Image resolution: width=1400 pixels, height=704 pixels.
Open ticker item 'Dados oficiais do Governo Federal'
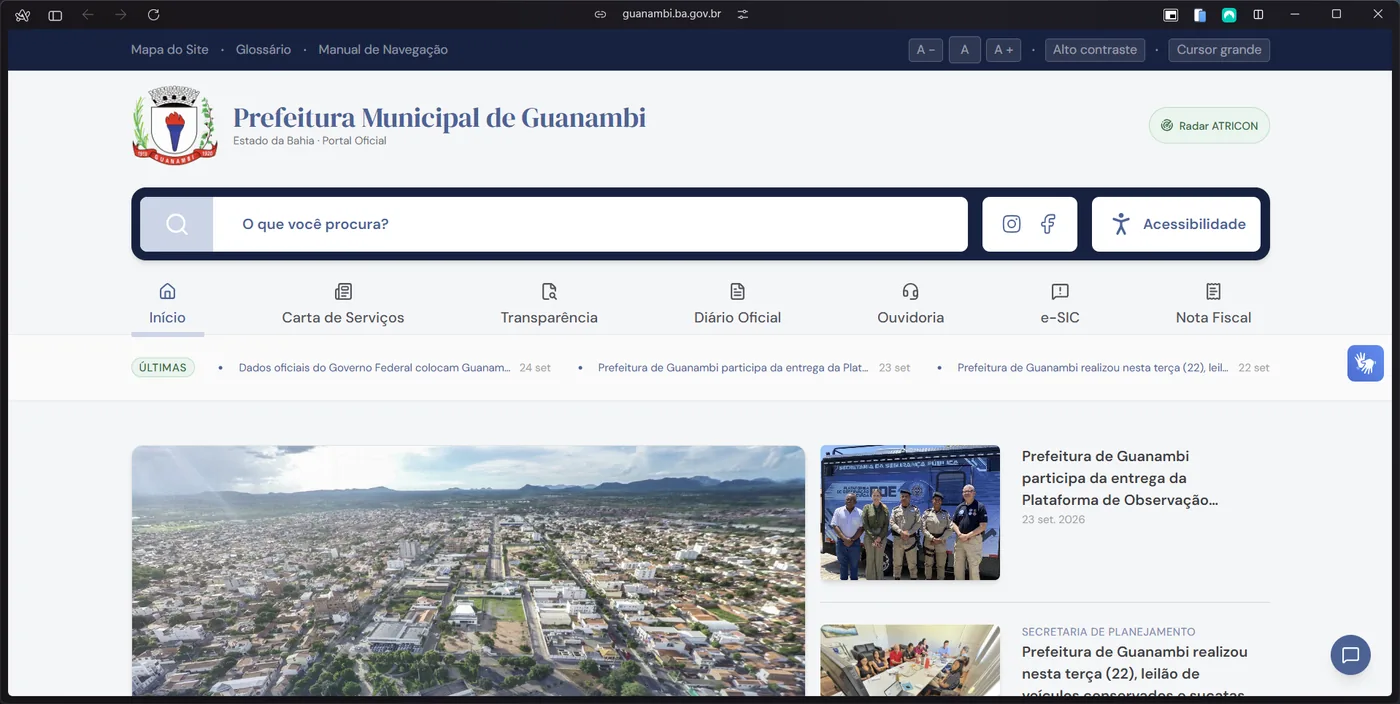[x=374, y=368]
